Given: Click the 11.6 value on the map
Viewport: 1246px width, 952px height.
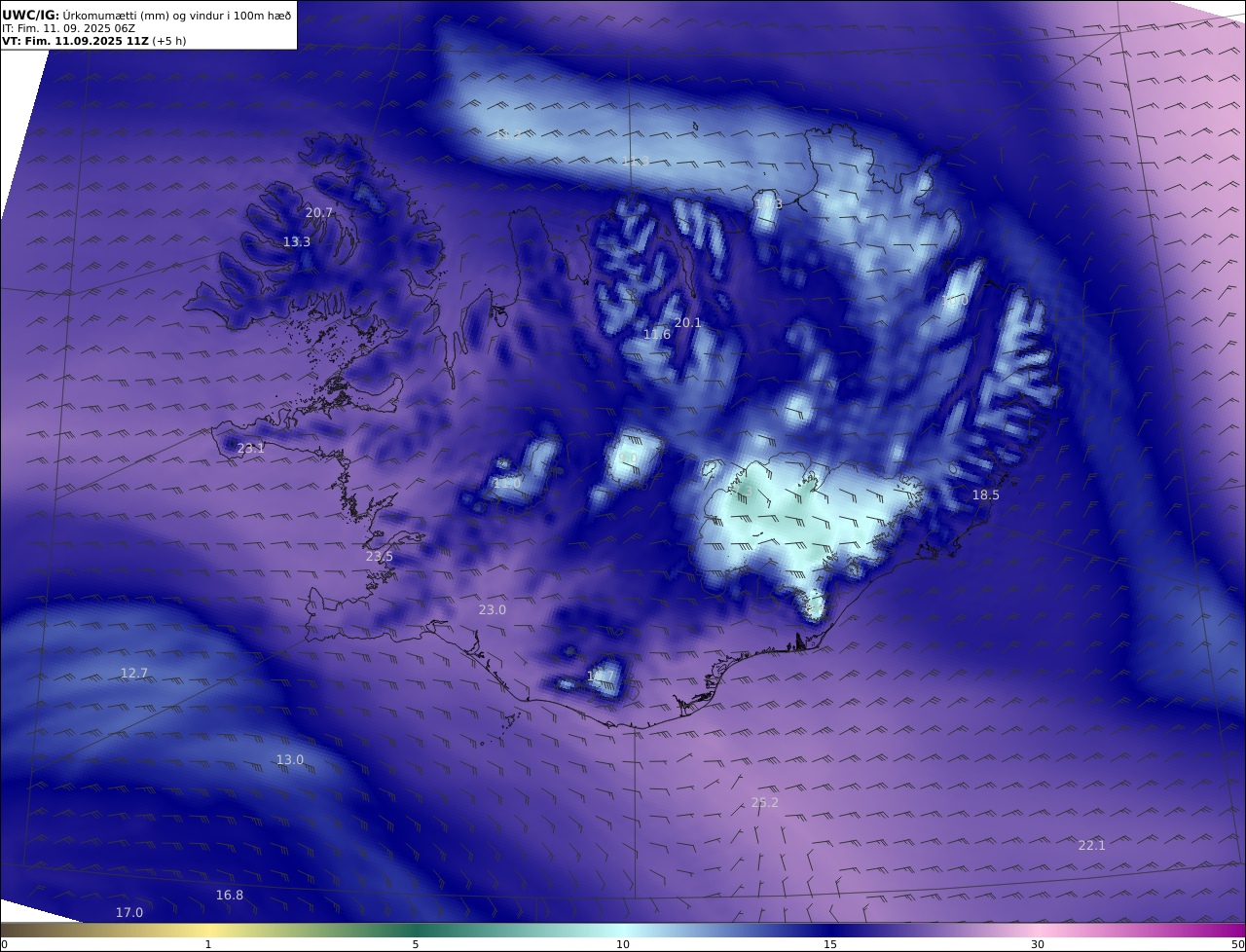Looking at the screenshot, I should (657, 334).
